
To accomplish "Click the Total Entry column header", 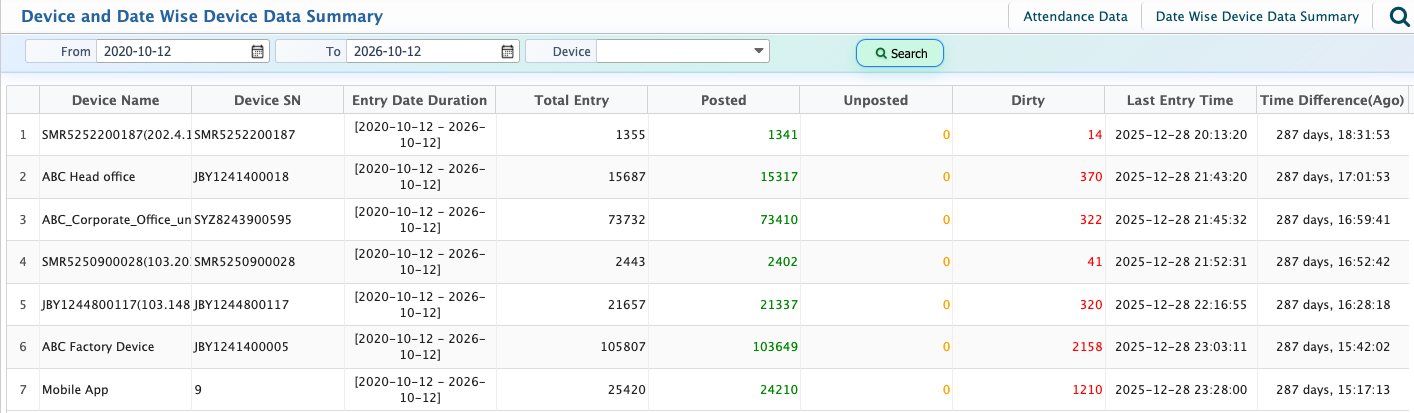I will click(572, 100).
